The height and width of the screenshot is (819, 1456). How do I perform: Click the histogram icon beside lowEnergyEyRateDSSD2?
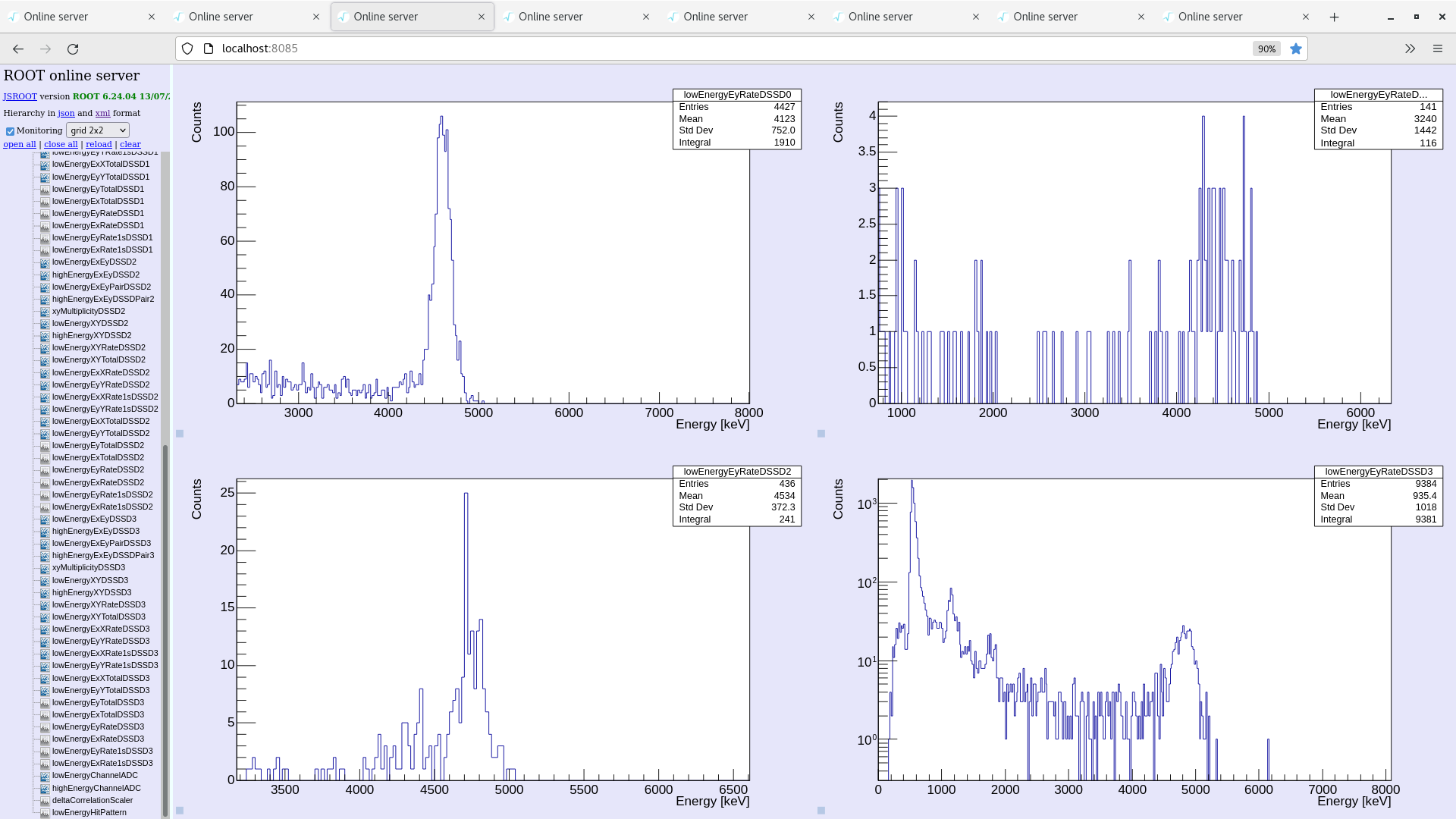coord(45,470)
